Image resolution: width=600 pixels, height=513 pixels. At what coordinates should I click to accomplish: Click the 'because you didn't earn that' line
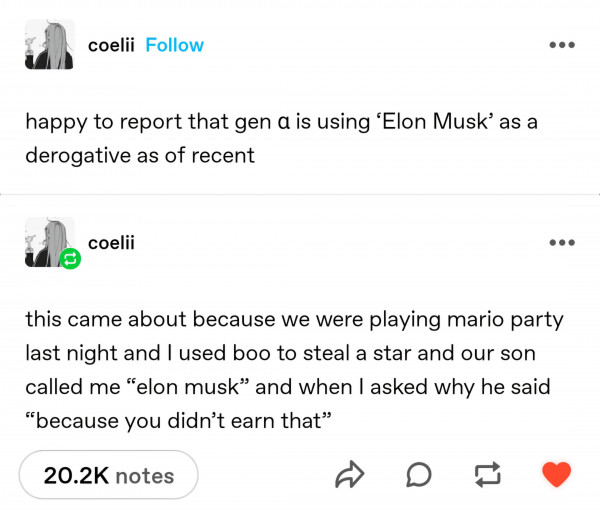178,421
